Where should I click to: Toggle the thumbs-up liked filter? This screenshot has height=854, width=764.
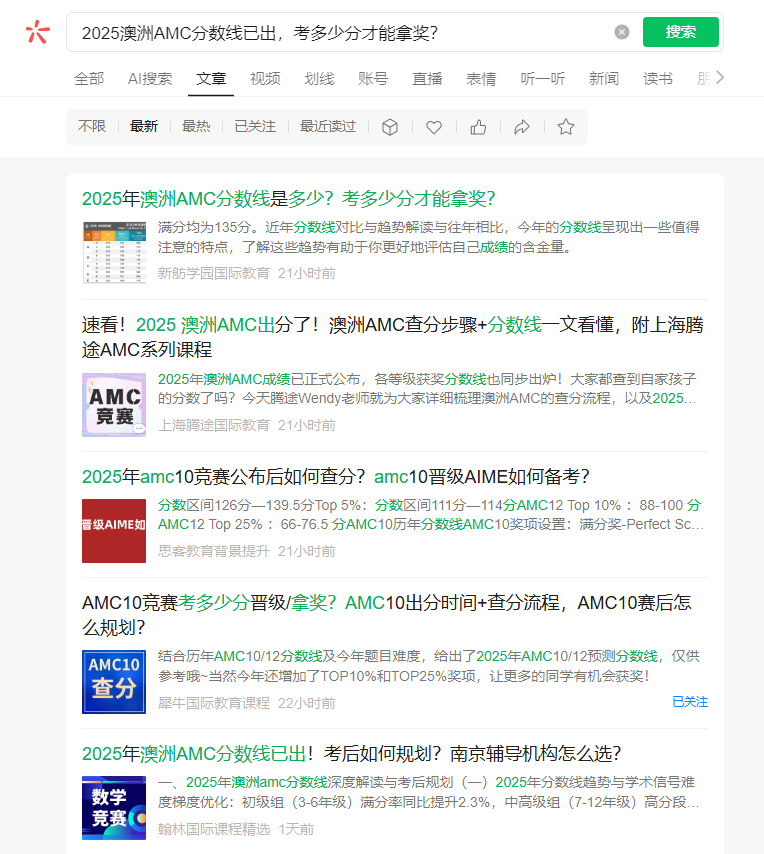click(x=478, y=127)
